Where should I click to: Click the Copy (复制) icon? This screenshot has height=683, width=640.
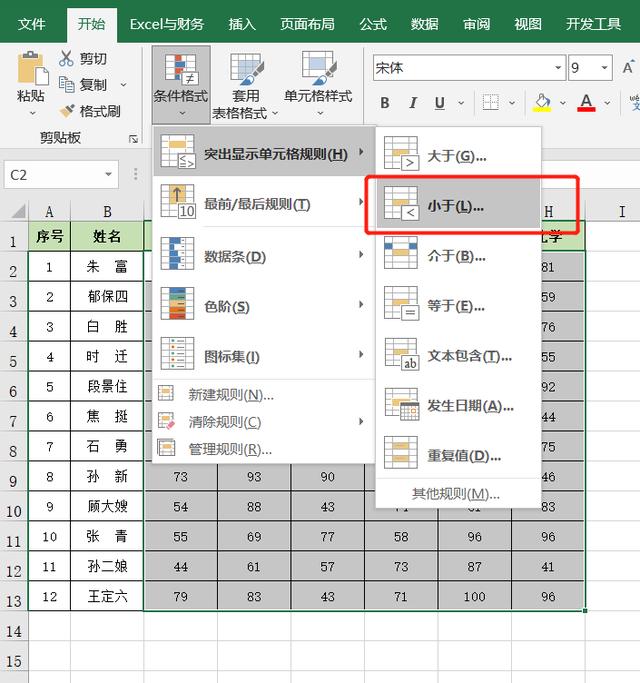tap(67, 85)
